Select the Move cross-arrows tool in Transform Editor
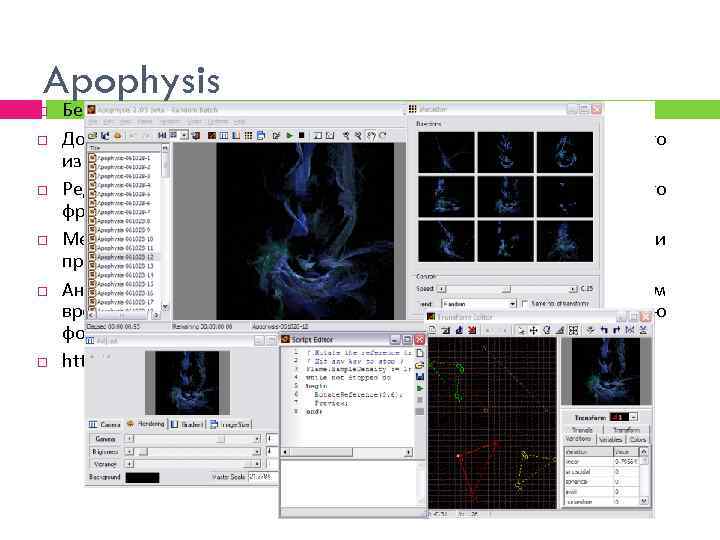Image resolution: width=720 pixels, height=540 pixels. (534, 330)
